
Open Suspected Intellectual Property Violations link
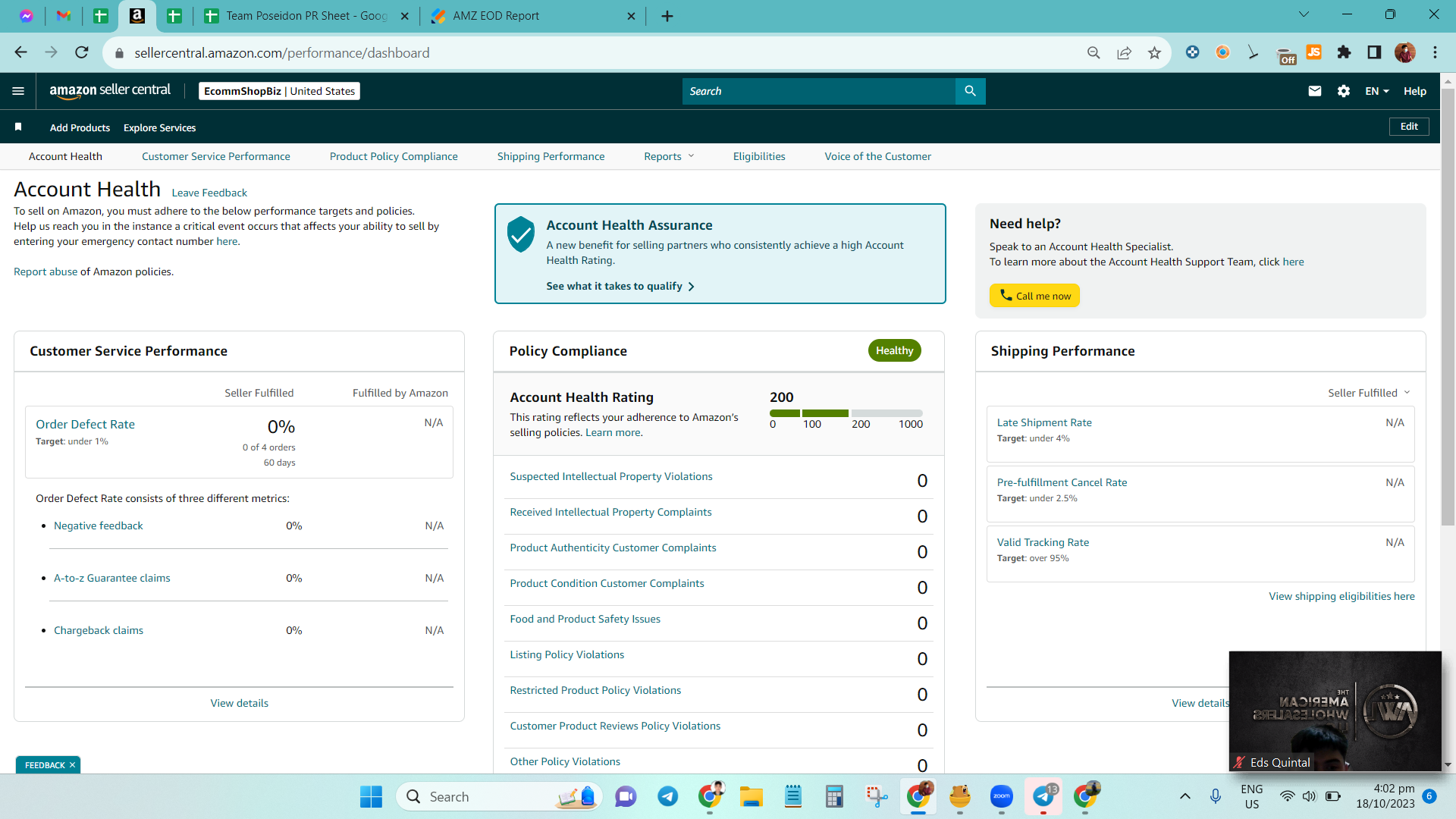[611, 476]
